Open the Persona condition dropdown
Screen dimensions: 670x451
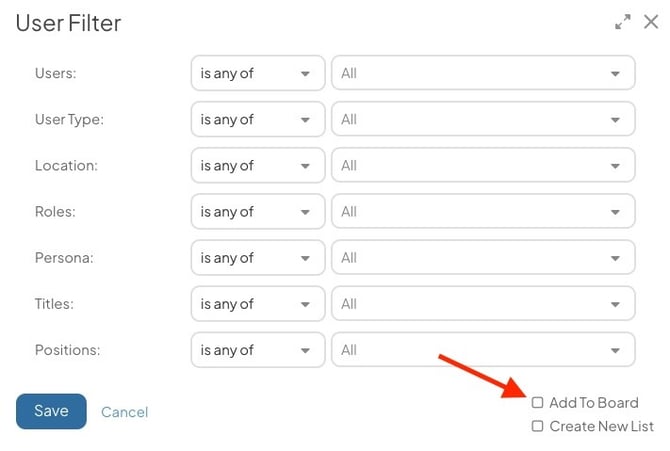[257, 258]
